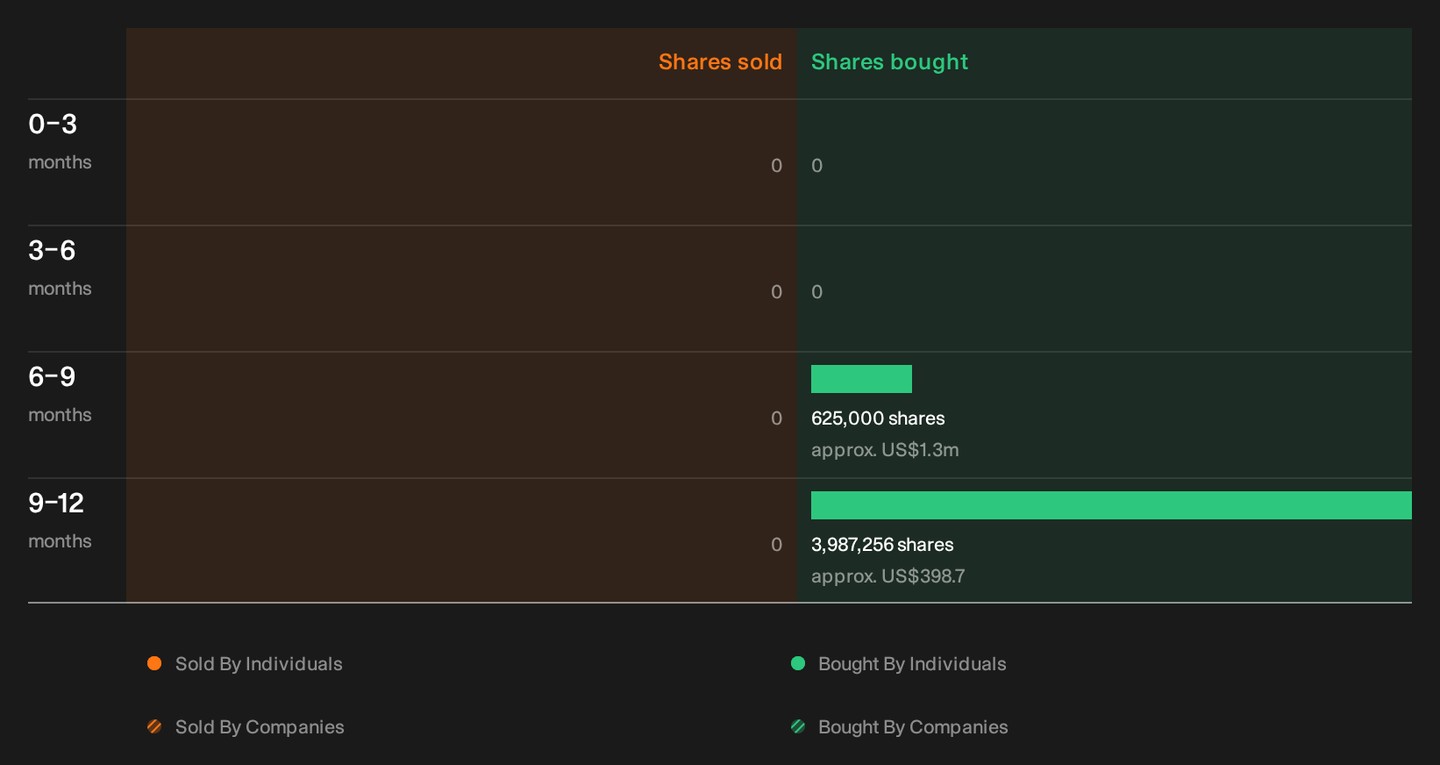Click the 3,987,256 shares text

pyautogui.click(x=882, y=544)
